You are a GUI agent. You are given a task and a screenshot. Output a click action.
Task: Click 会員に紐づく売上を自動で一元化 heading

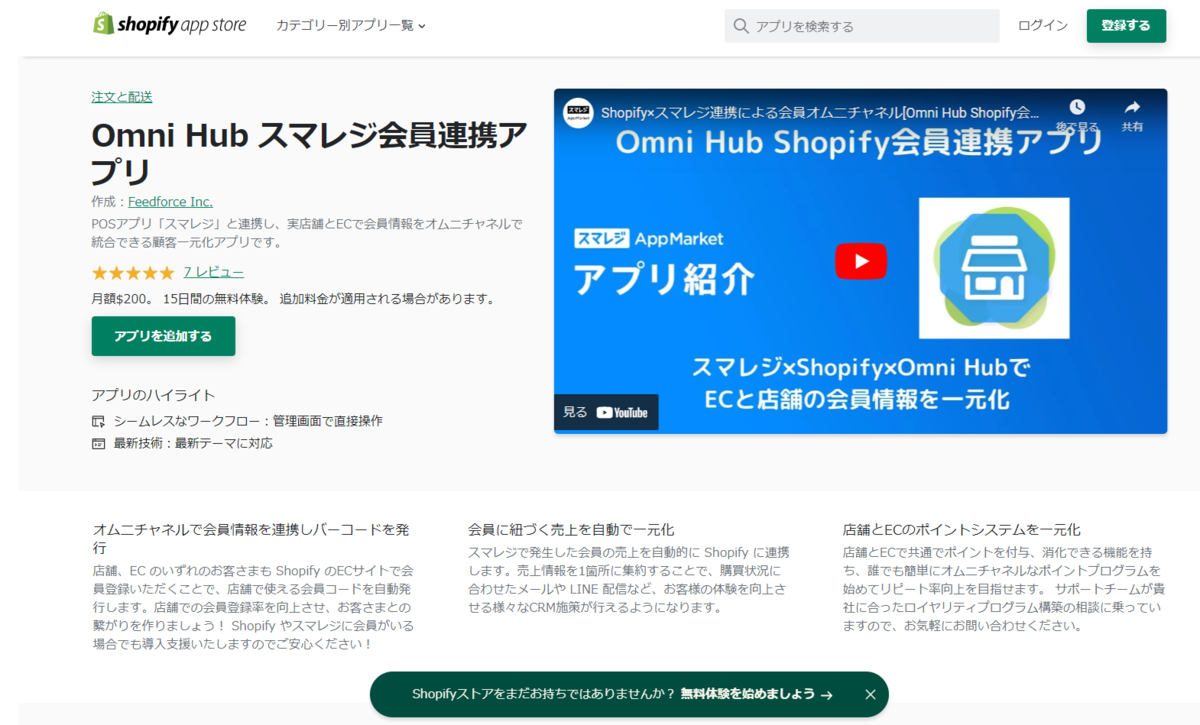tap(571, 530)
